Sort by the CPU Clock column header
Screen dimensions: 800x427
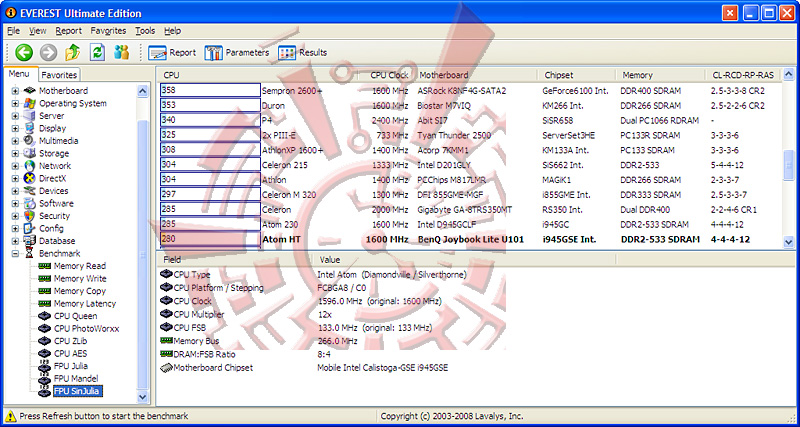point(387,75)
